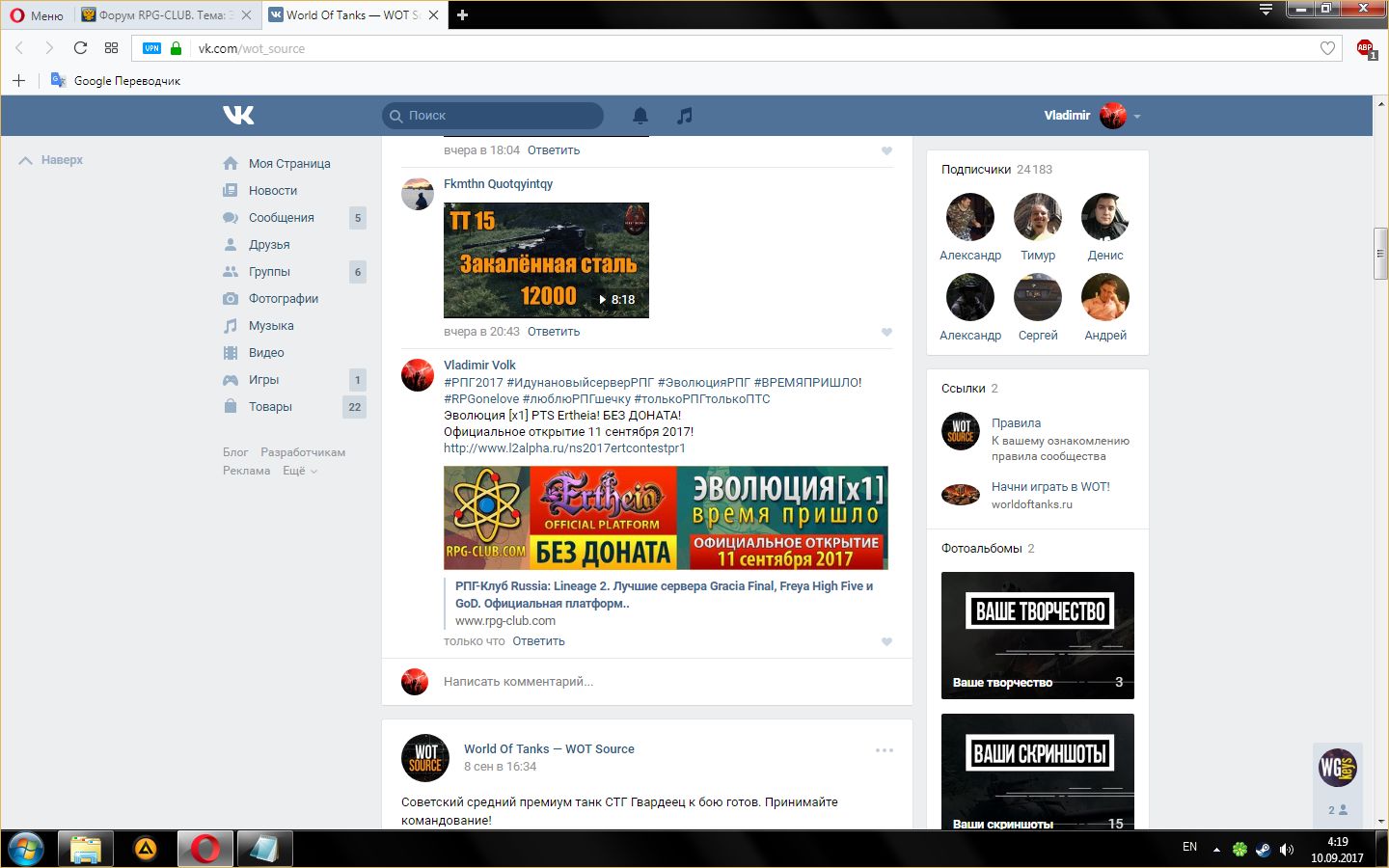Click the Блог footer link
Image resolution: width=1389 pixels, height=868 pixels.
point(235,452)
